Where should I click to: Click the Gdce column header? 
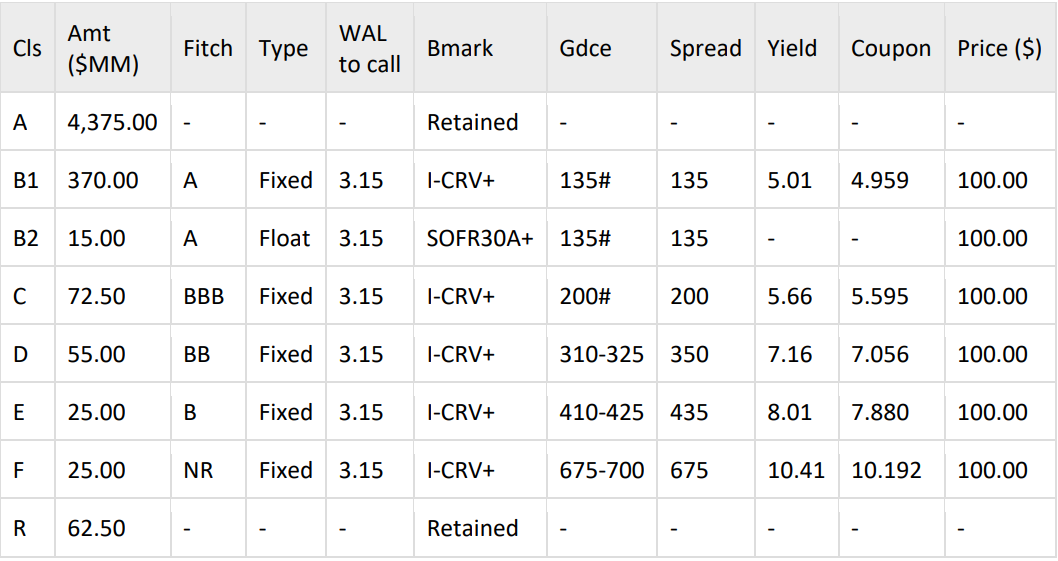tap(586, 48)
